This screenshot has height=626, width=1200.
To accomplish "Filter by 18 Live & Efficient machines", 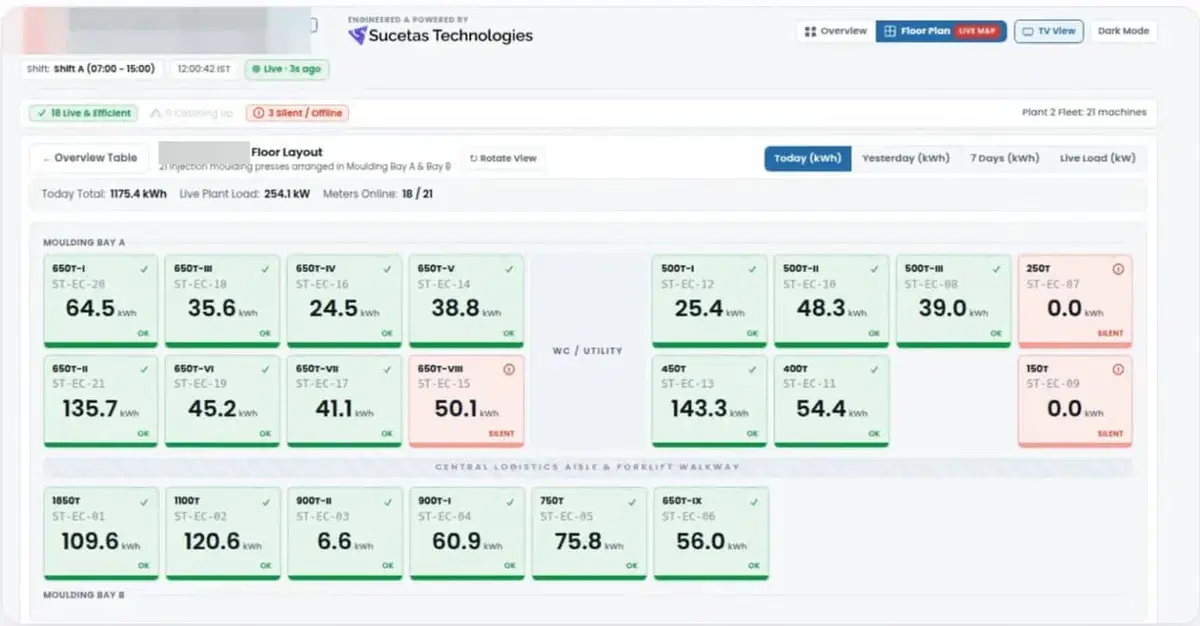I will point(82,113).
